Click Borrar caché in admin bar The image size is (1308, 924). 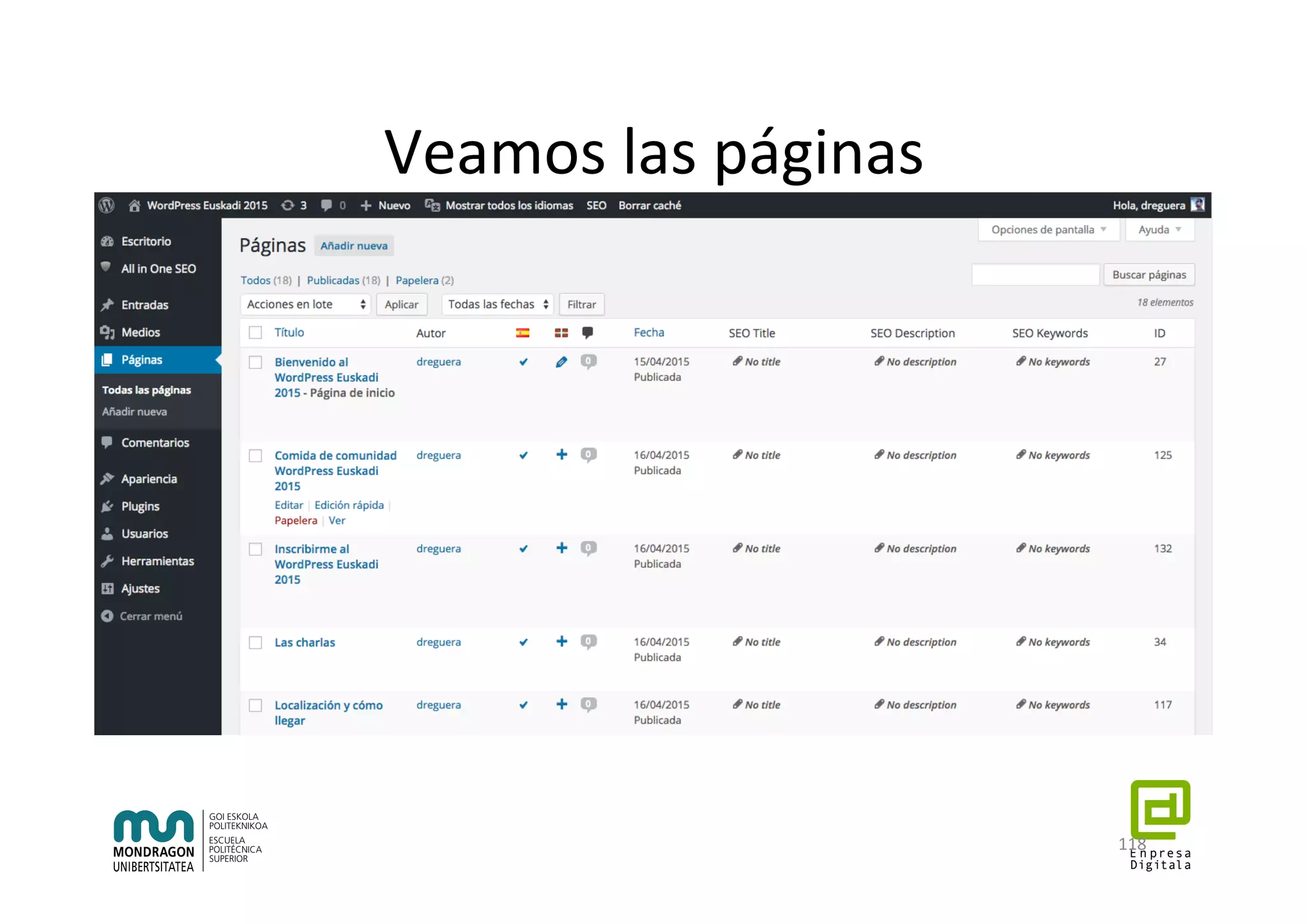(x=650, y=206)
